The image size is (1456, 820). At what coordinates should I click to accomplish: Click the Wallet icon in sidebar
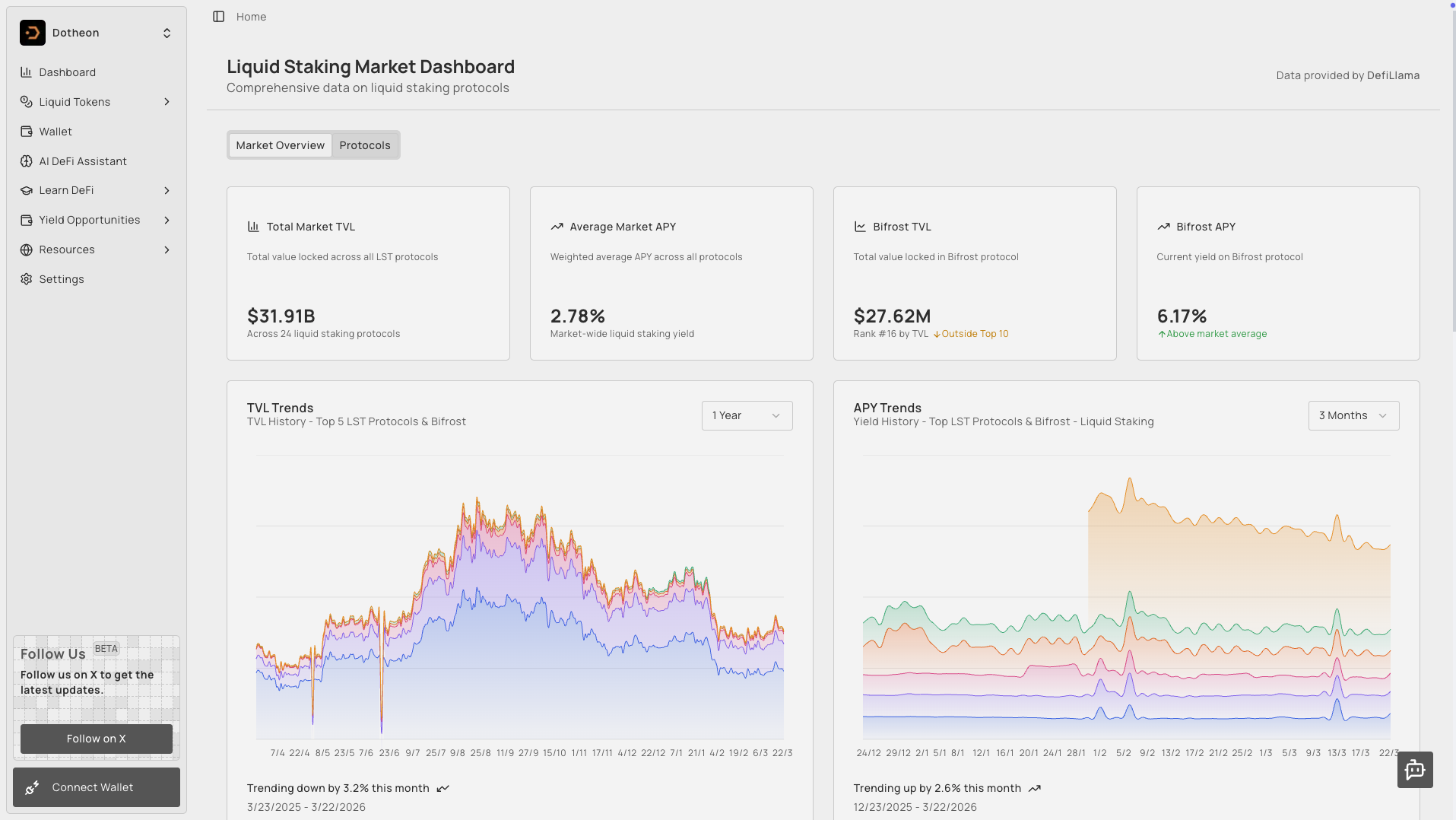point(27,132)
